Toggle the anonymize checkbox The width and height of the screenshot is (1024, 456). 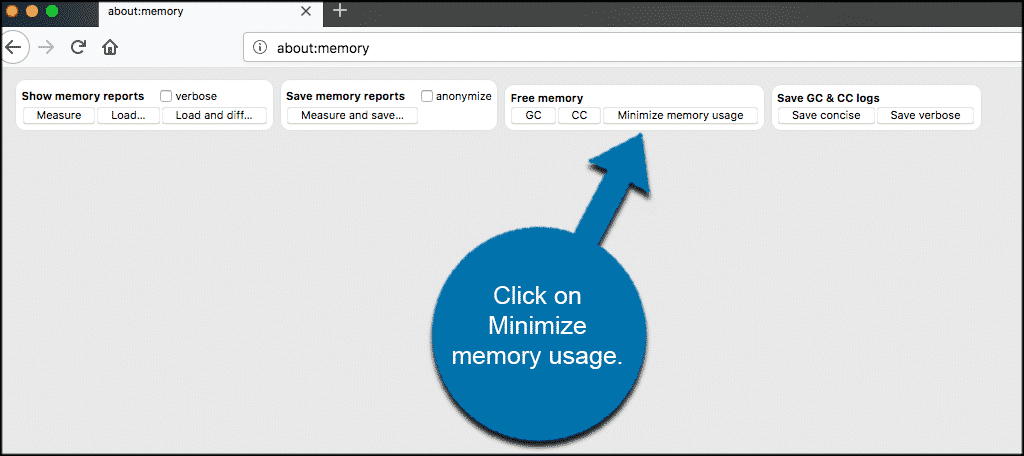[x=427, y=96]
